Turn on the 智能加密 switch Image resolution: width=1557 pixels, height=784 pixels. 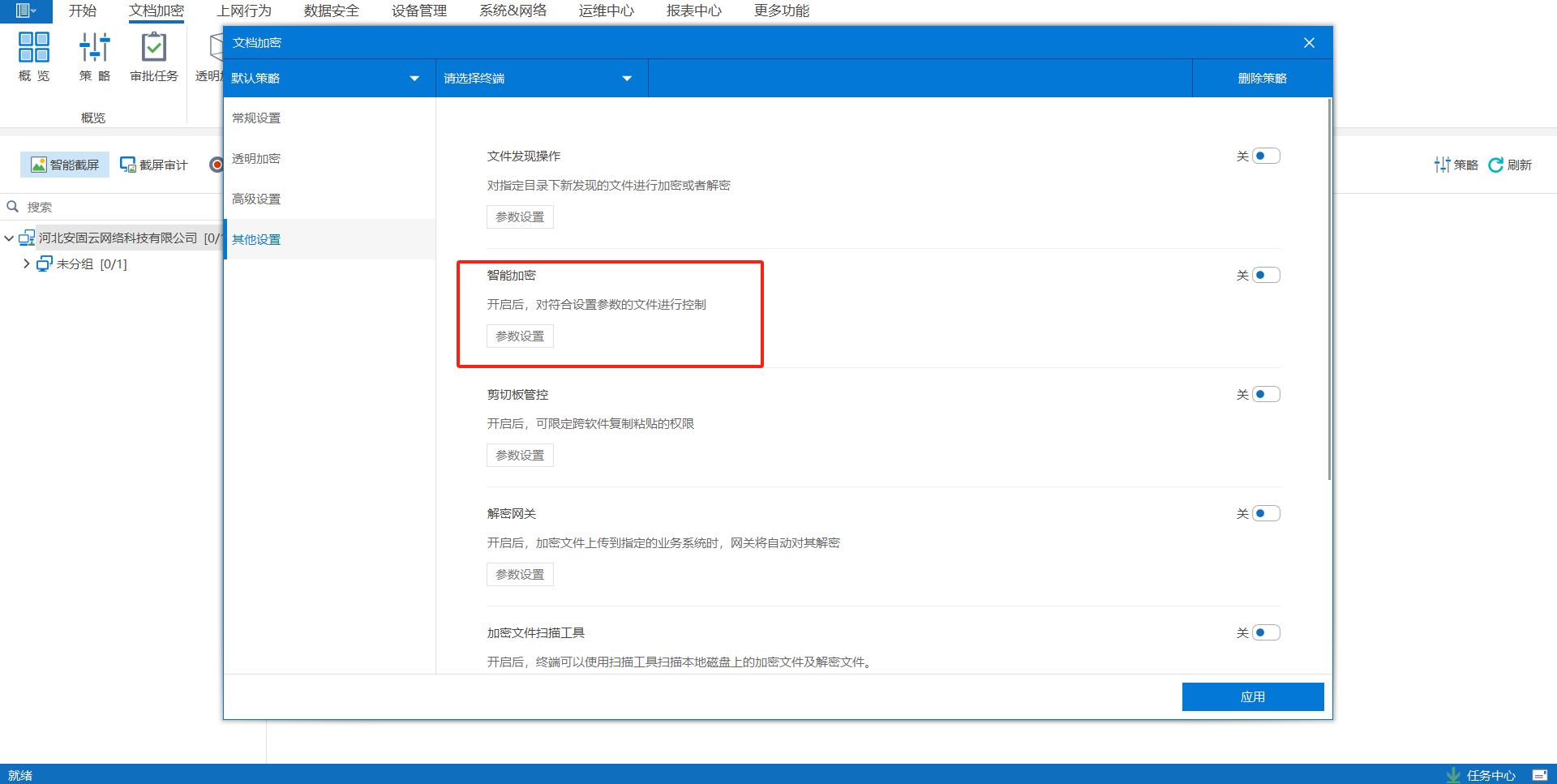click(x=1265, y=275)
